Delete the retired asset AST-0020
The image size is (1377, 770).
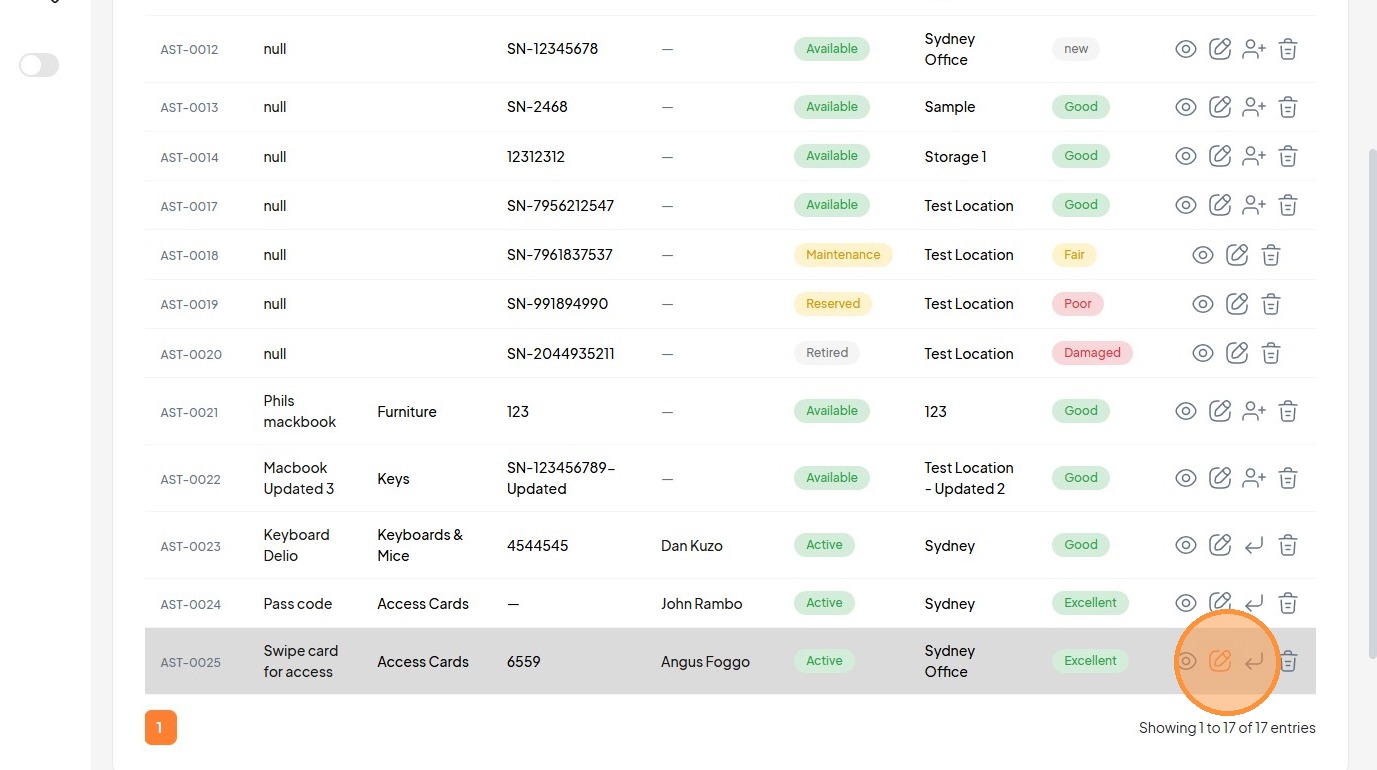[1271, 353]
